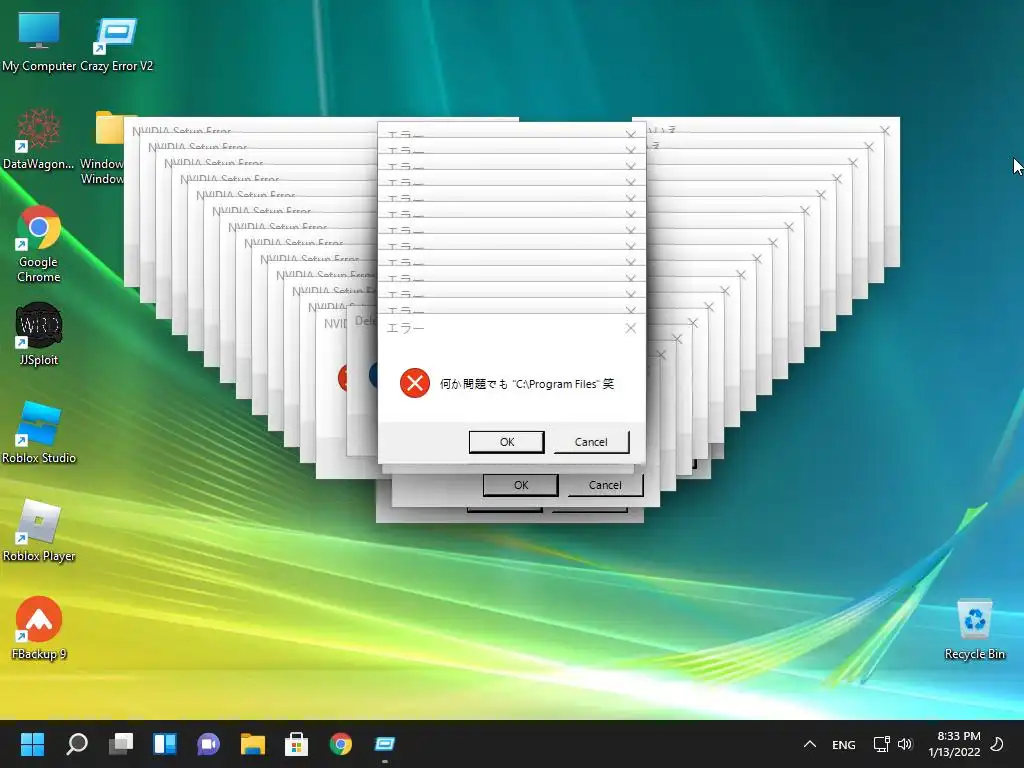
Task: Select the JJSploit desktop icon
Action: 39,334
